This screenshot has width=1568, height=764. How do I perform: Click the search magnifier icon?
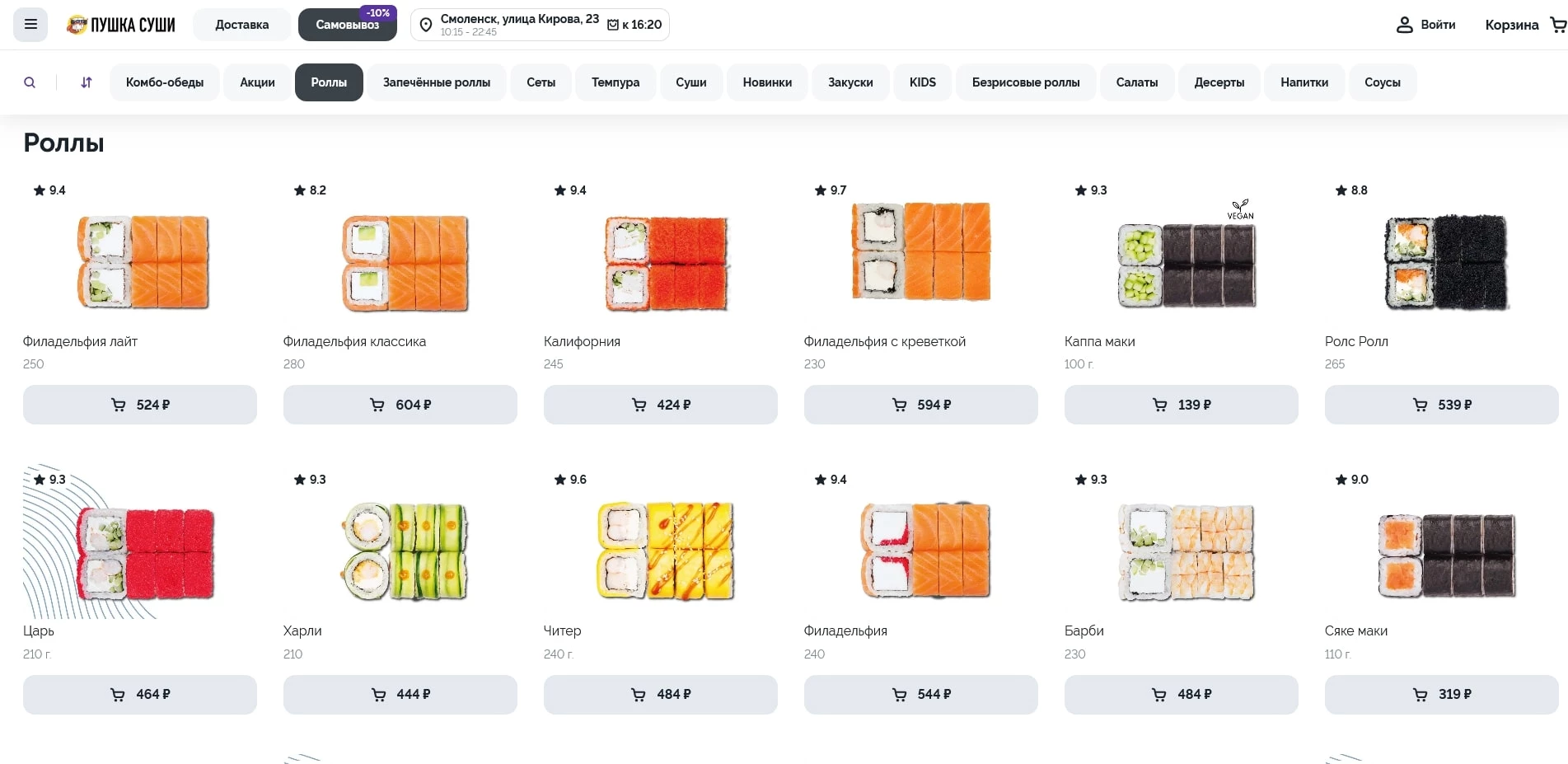pos(30,82)
